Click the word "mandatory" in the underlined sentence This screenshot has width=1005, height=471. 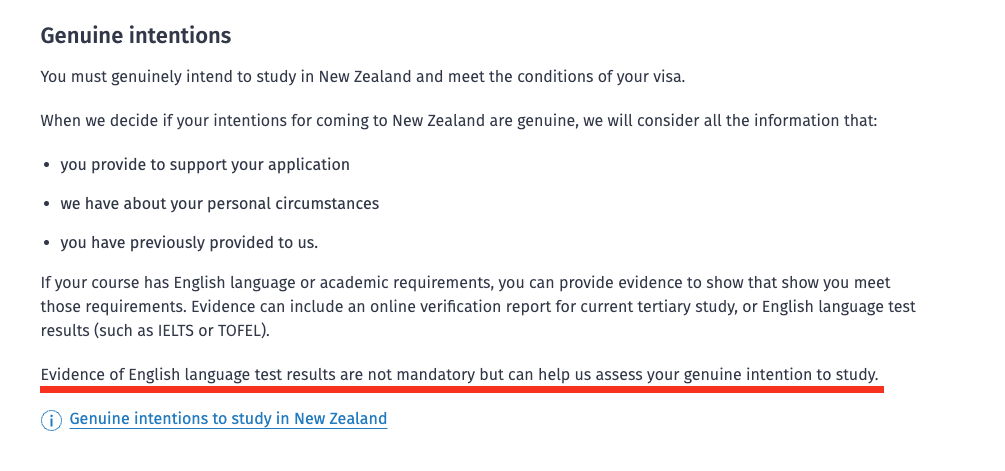(x=436, y=374)
